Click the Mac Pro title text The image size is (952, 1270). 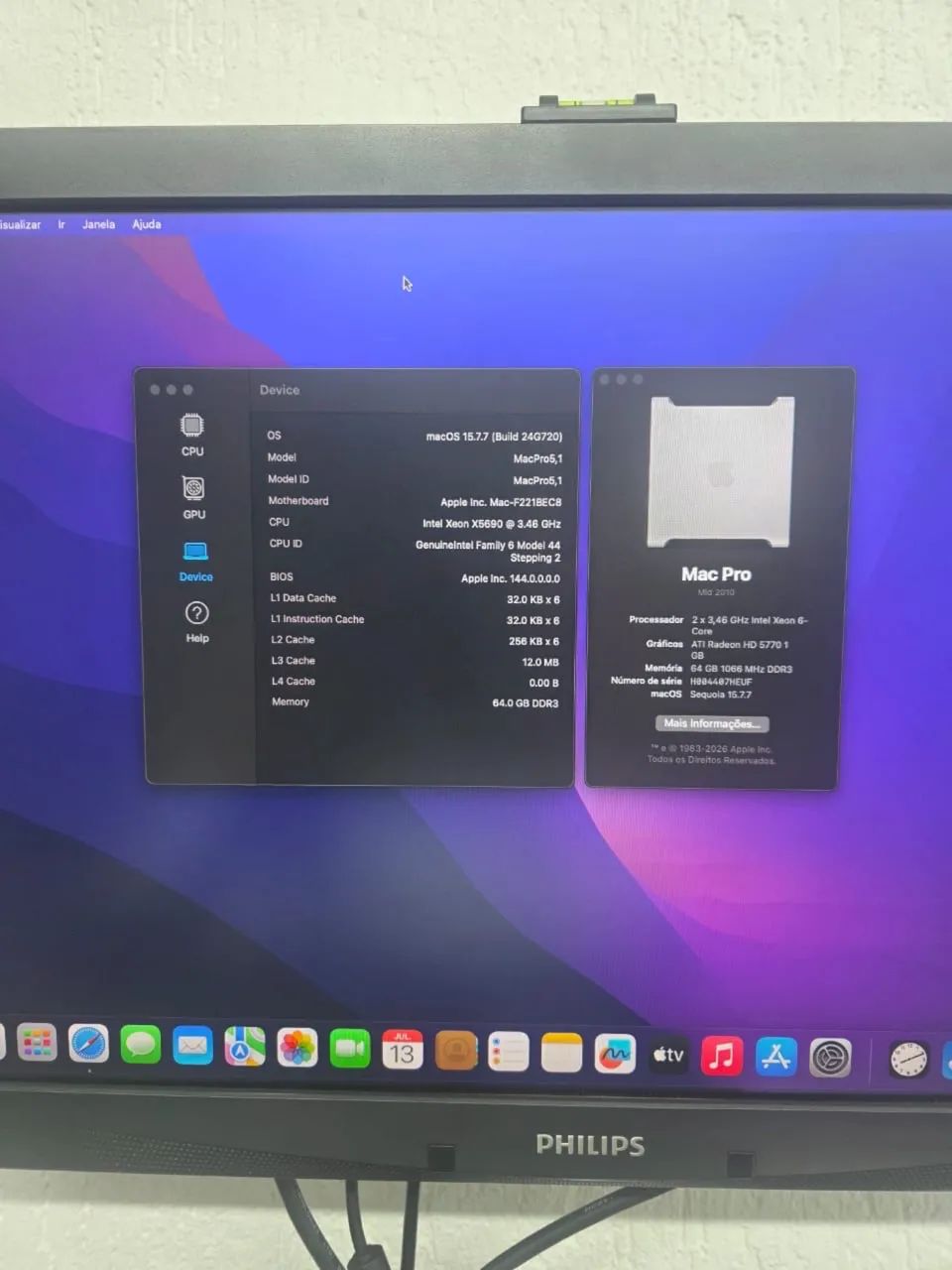pos(716,573)
